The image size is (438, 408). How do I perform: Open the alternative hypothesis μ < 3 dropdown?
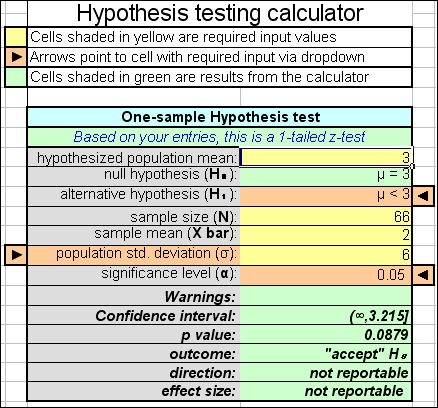326,196
